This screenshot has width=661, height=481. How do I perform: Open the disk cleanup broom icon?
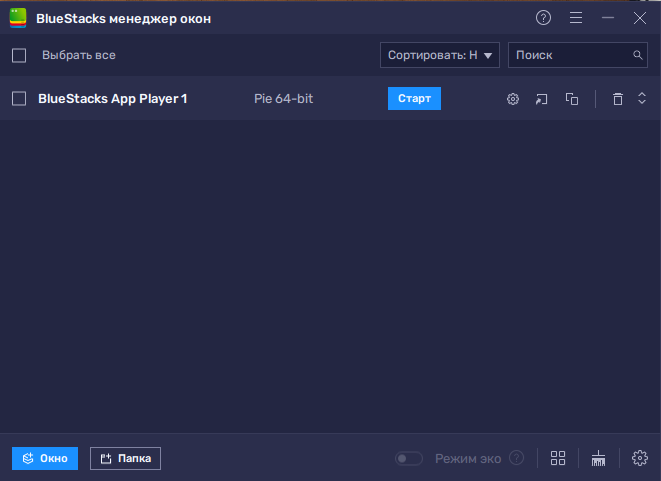(598, 458)
